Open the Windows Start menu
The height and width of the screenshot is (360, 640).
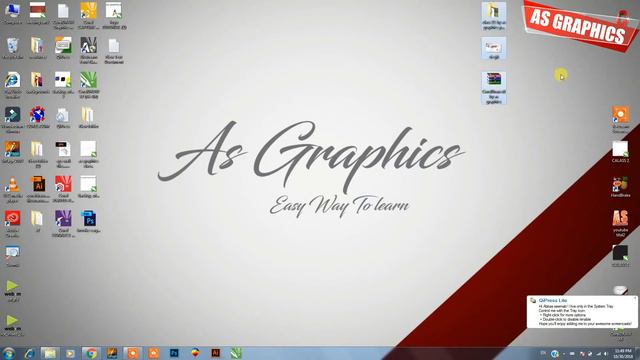[8, 353]
